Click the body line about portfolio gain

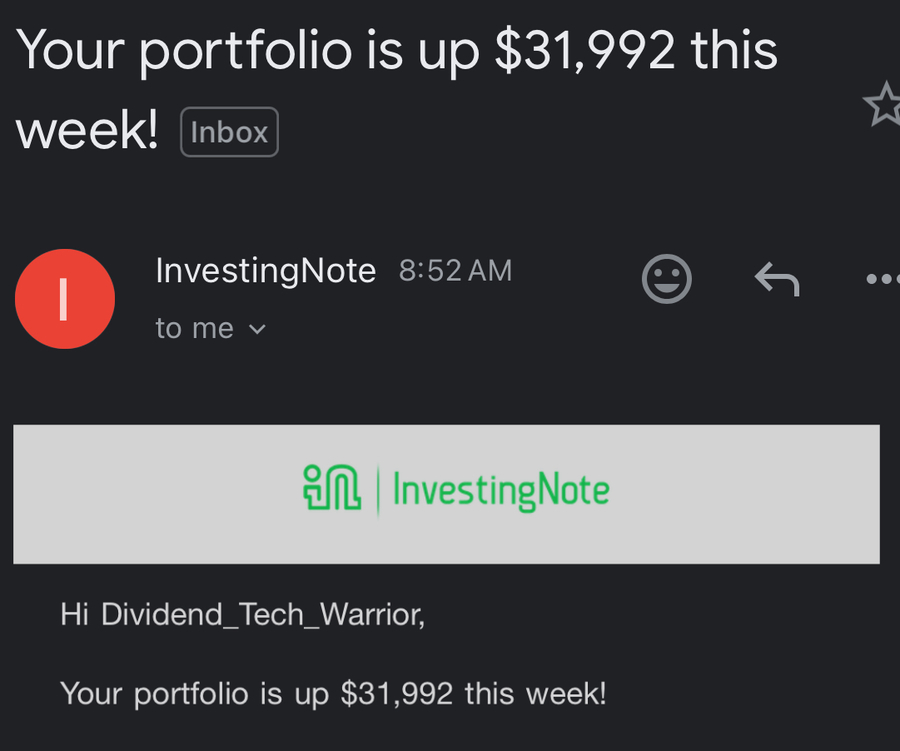(x=333, y=693)
